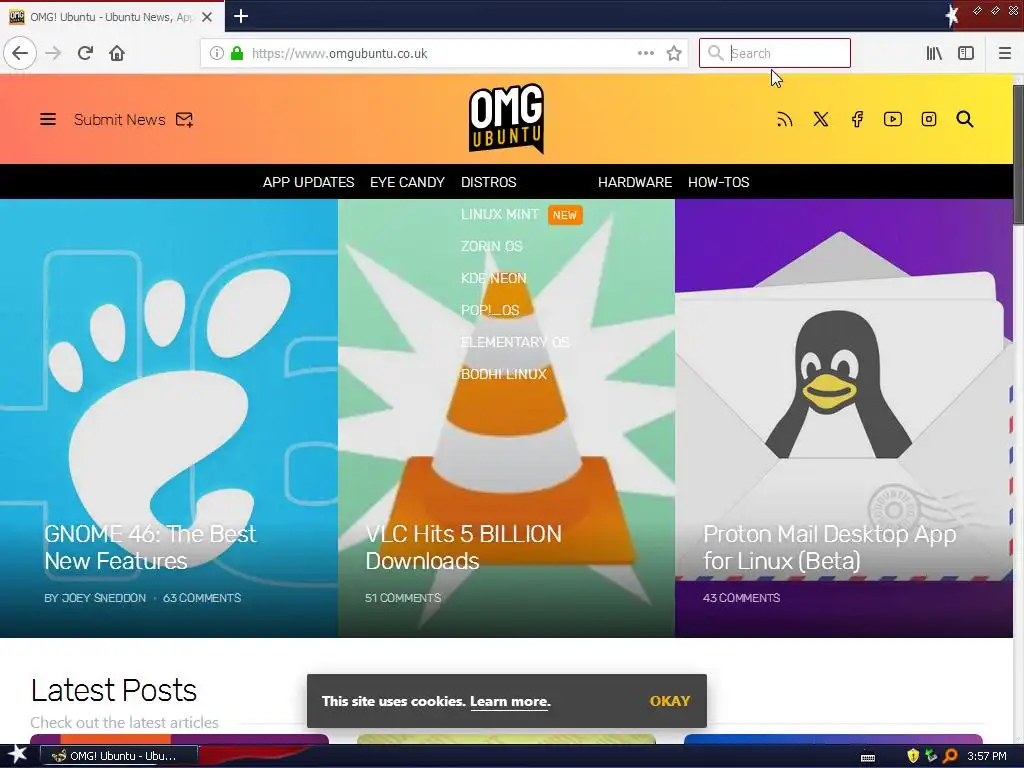Select Zorin OS from Distros menu

pos(491,246)
